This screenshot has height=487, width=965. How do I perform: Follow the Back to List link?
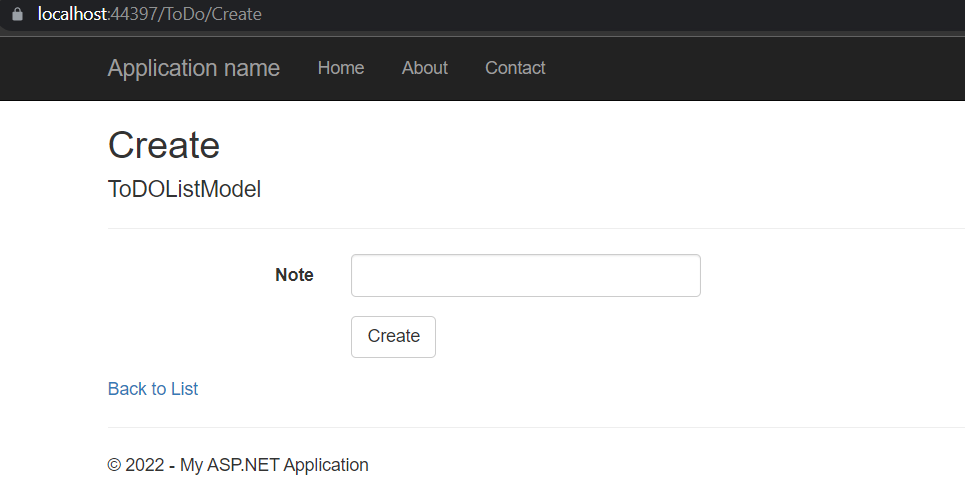pyautogui.click(x=153, y=389)
